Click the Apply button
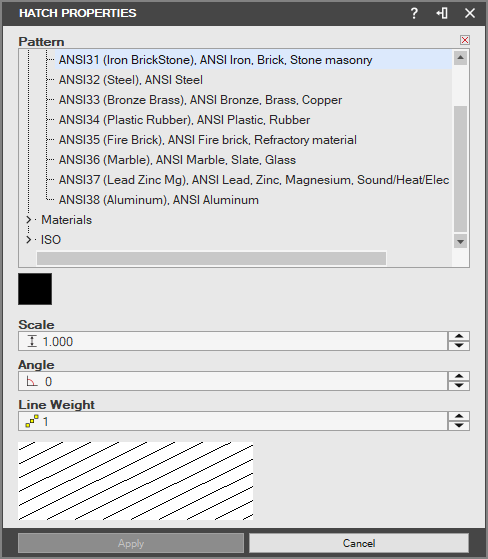 [x=131, y=543]
